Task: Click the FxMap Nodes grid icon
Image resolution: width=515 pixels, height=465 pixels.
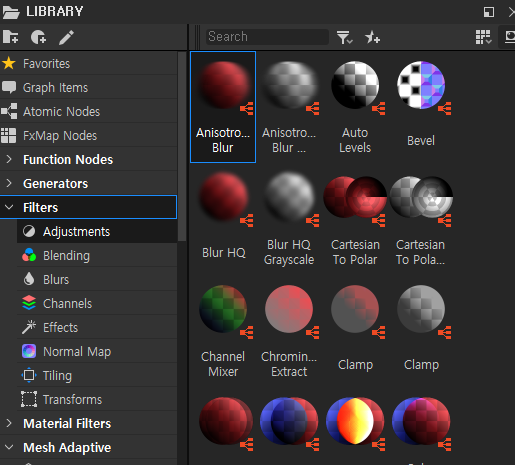Action: [x=8, y=135]
